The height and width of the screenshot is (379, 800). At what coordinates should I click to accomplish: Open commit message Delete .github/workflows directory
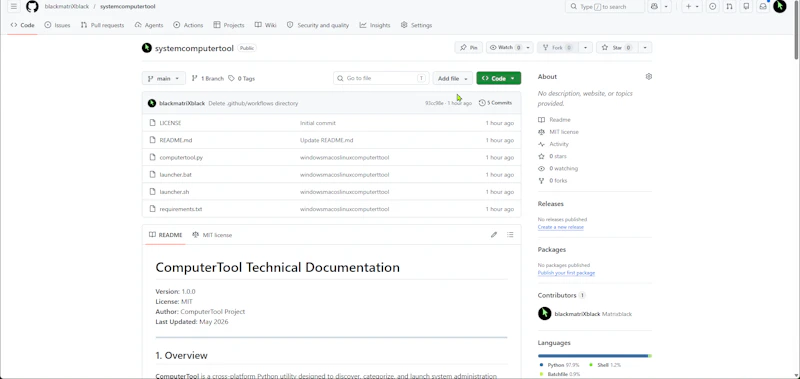pyautogui.click(x=253, y=104)
